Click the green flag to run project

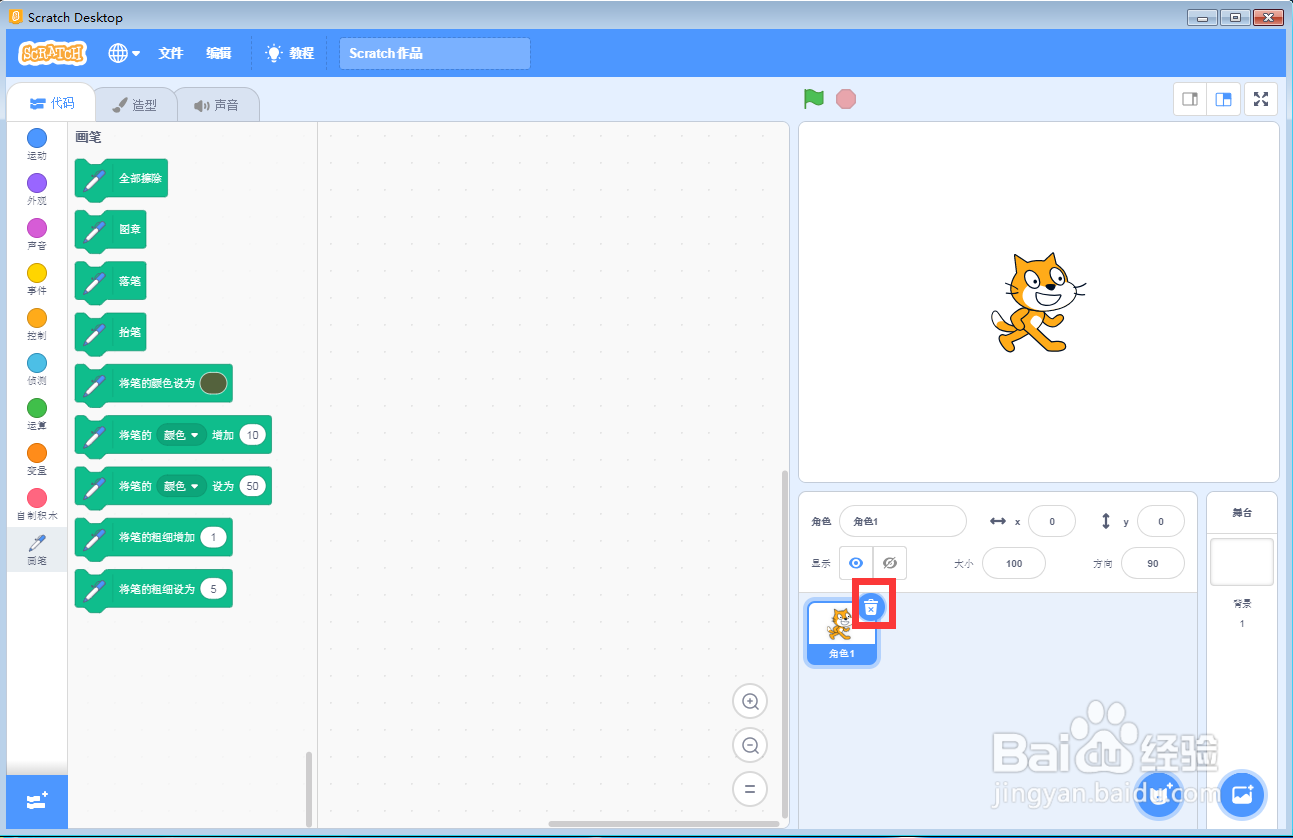coord(813,99)
